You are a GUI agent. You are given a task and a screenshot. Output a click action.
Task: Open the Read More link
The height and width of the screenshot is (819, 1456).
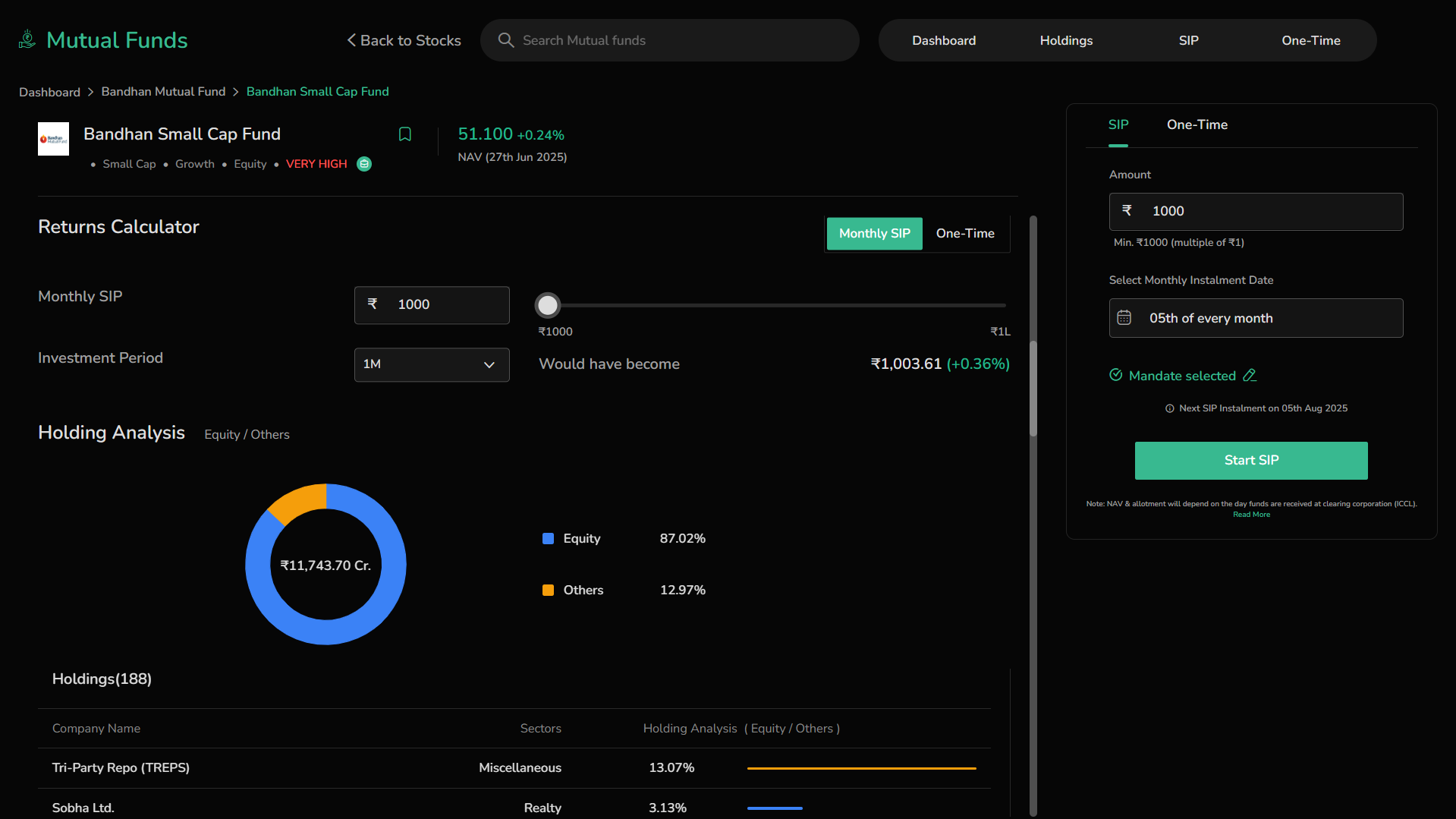point(1251,515)
